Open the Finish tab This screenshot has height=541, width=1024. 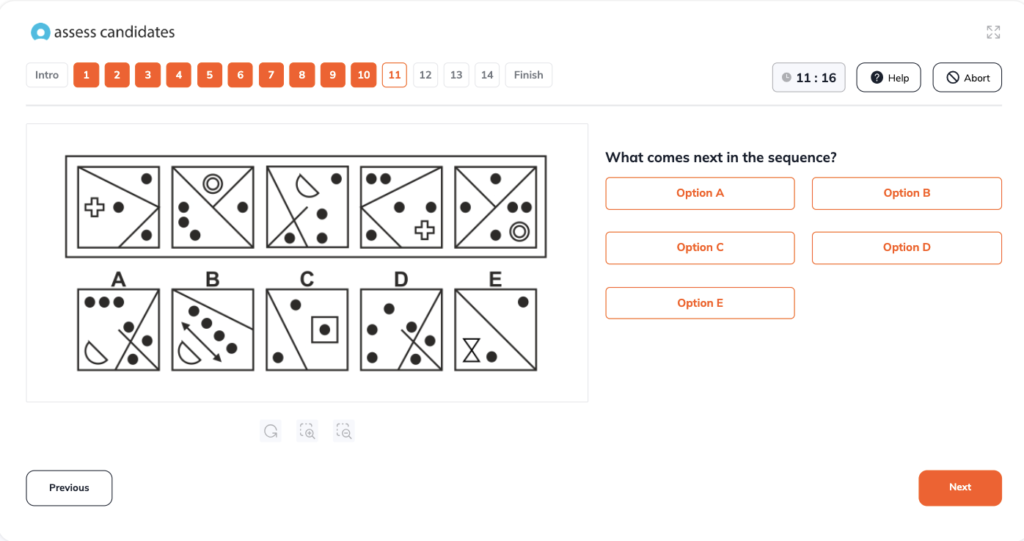(x=528, y=75)
